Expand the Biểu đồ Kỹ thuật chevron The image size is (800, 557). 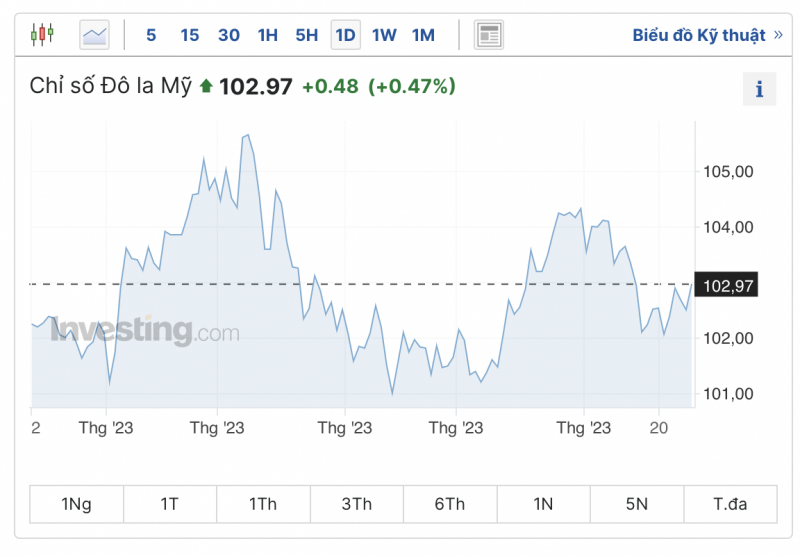point(778,35)
